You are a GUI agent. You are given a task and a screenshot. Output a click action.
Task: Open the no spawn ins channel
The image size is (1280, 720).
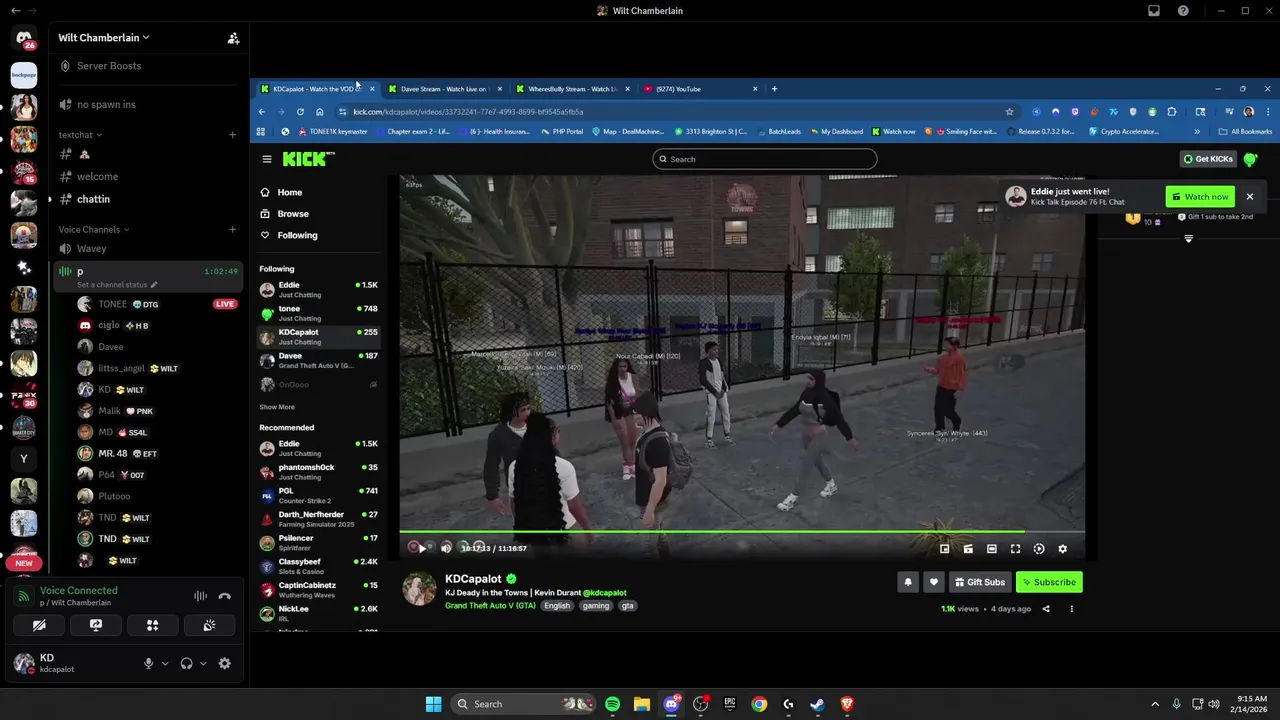tap(148, 104)
